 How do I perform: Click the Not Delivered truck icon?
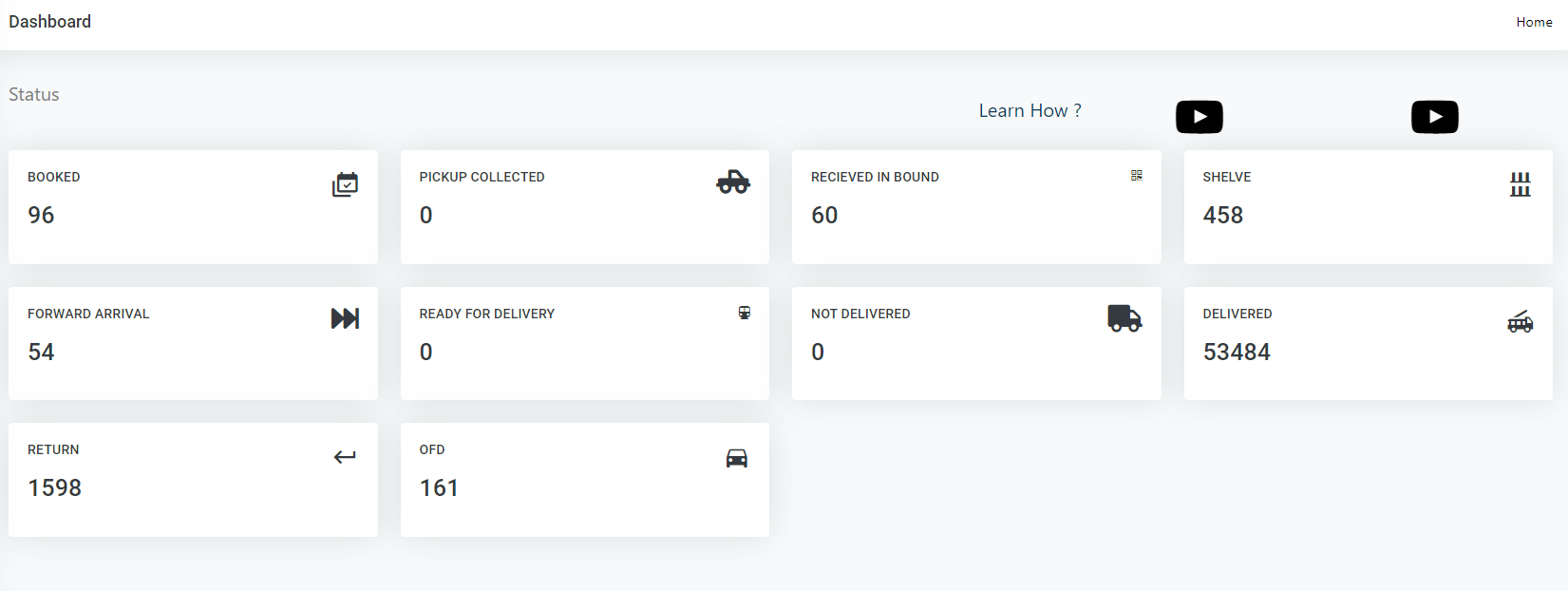pyautogui.click(x=1124, y=318)
